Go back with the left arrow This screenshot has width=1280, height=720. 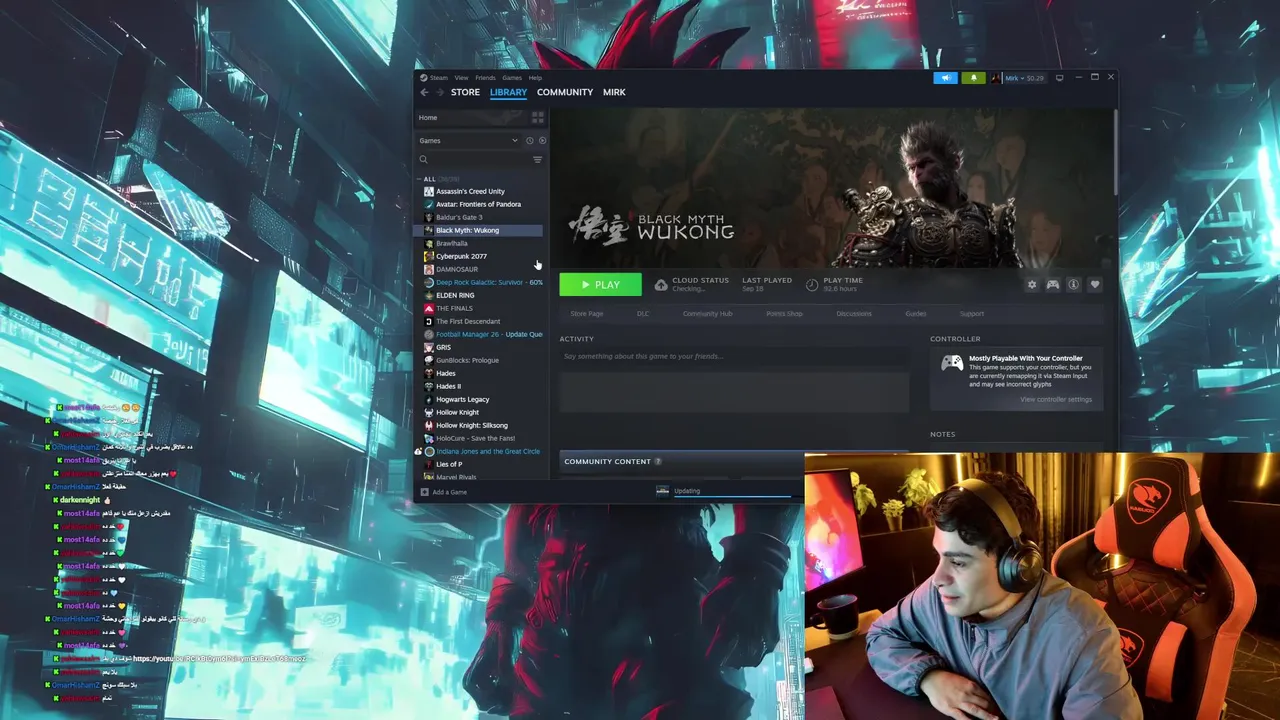pos(424,92)
